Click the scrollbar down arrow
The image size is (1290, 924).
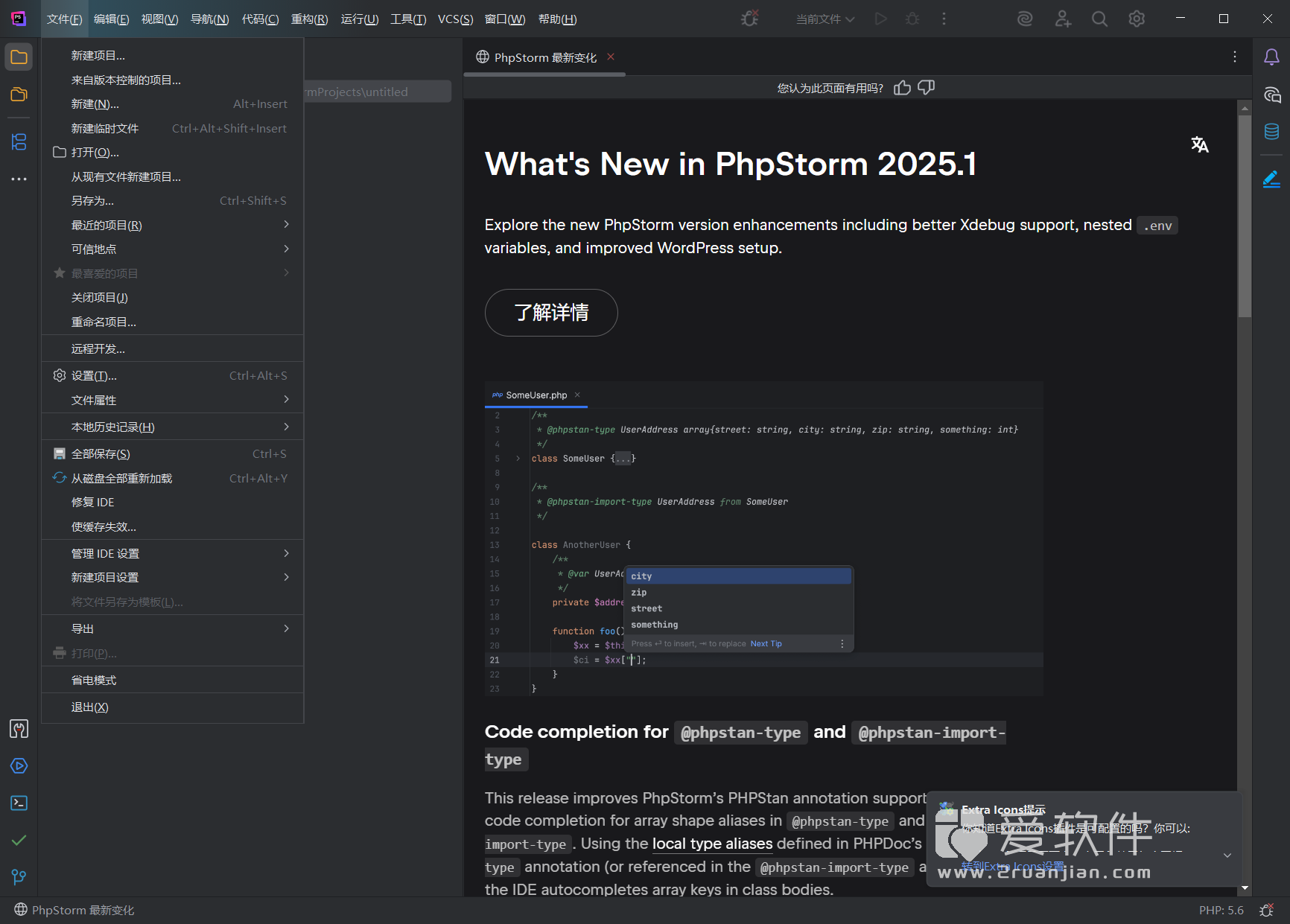click(1245, 888)
